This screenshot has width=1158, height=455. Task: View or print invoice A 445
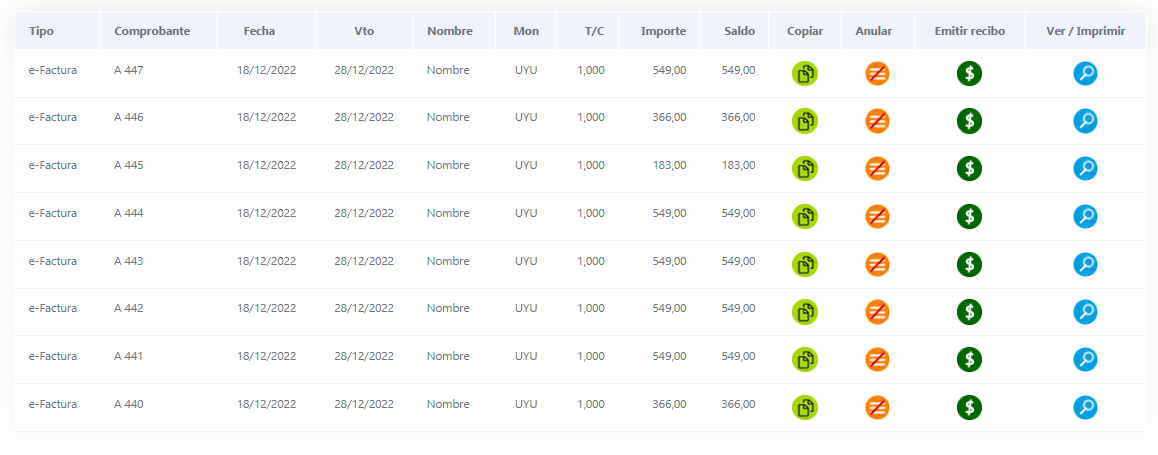point(1085,168)
